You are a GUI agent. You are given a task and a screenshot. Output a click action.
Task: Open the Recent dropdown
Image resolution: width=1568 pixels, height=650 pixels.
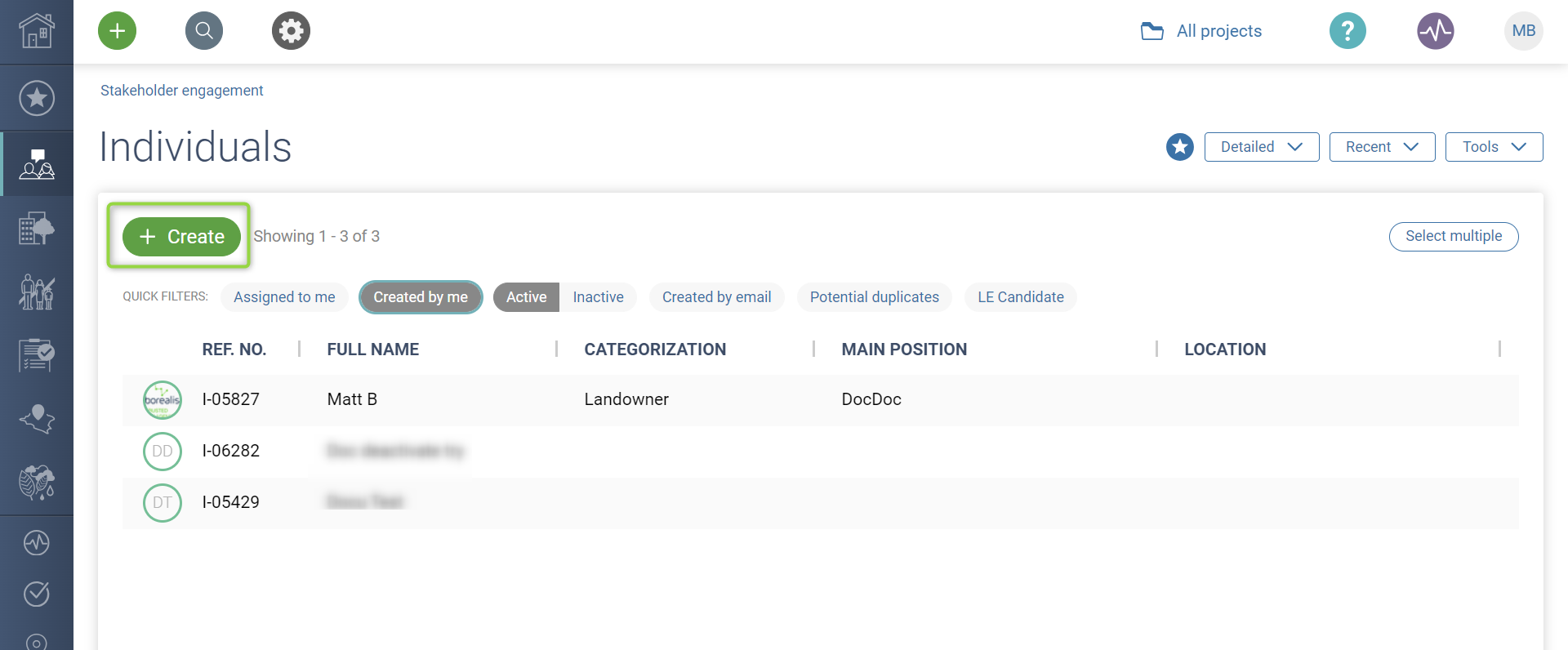1382,147
